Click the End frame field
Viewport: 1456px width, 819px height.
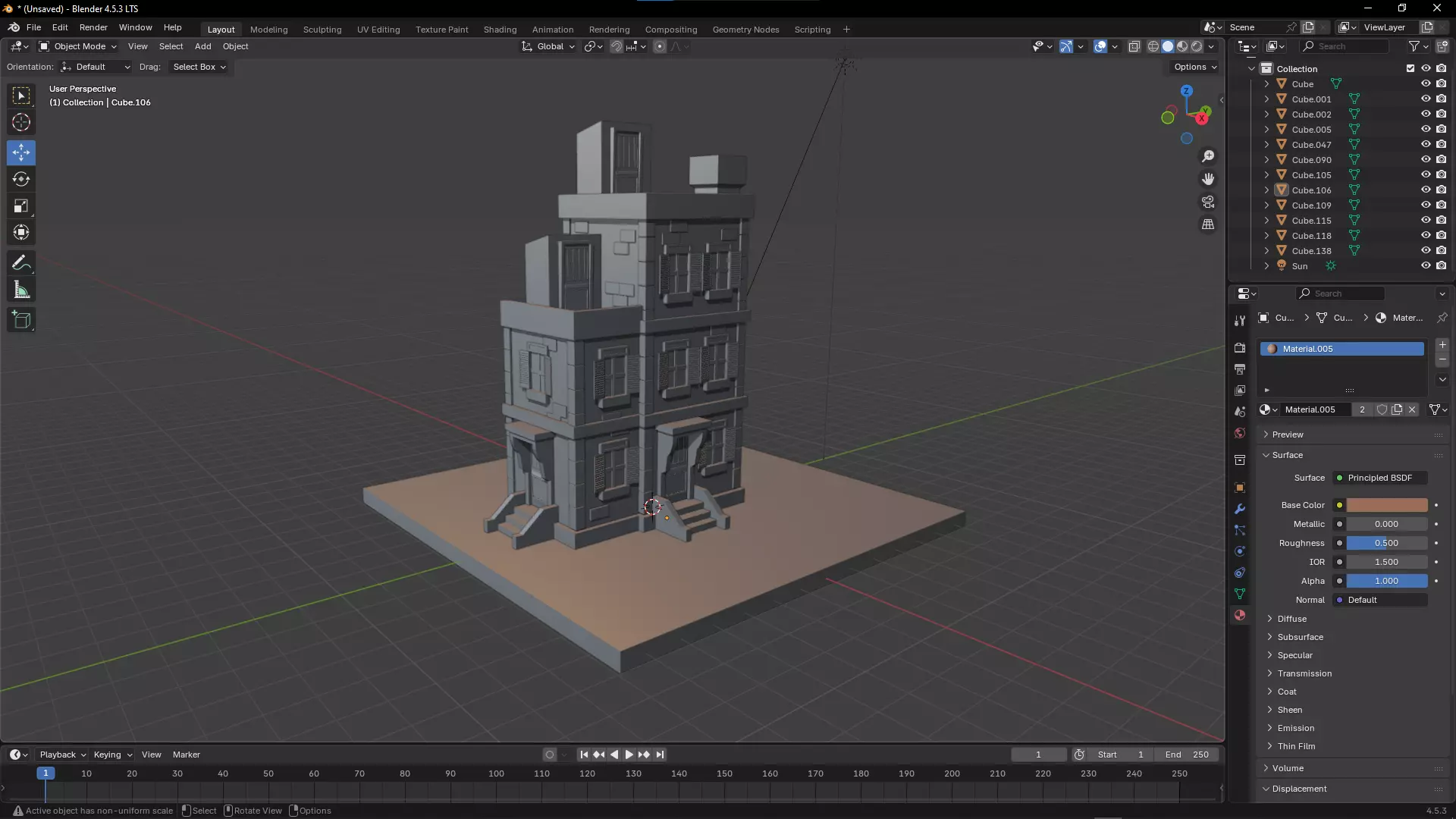[x=1187, y=755]
